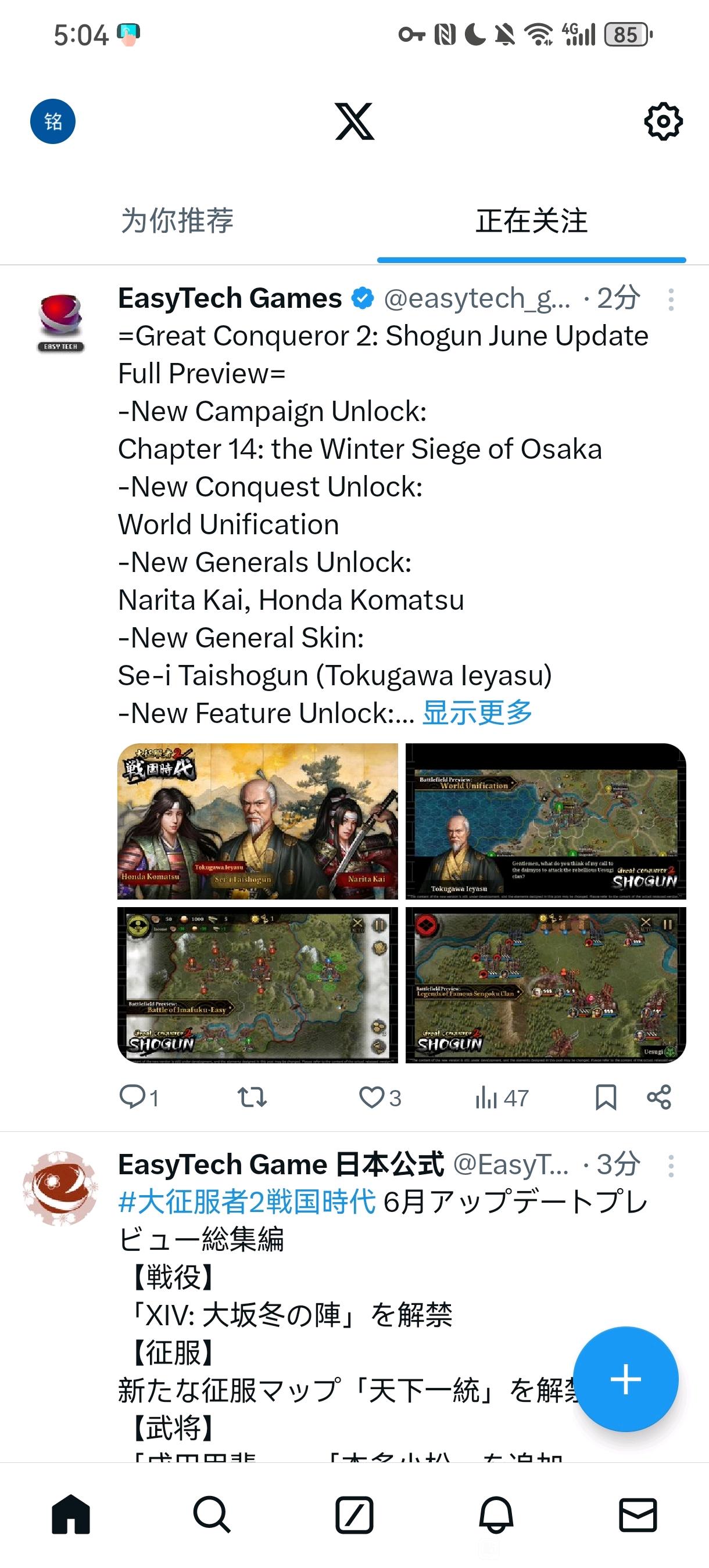Screen dimensions: 709x1568
Task: Compose a new post with plus button
Action: pyautogui.click(x=625, y=1379)
